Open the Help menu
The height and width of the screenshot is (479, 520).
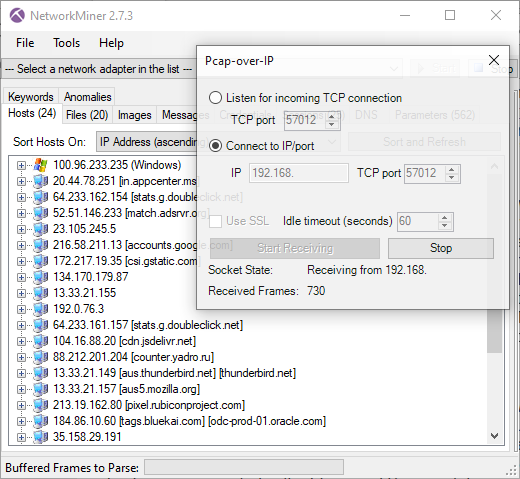(x=111, y=43)
